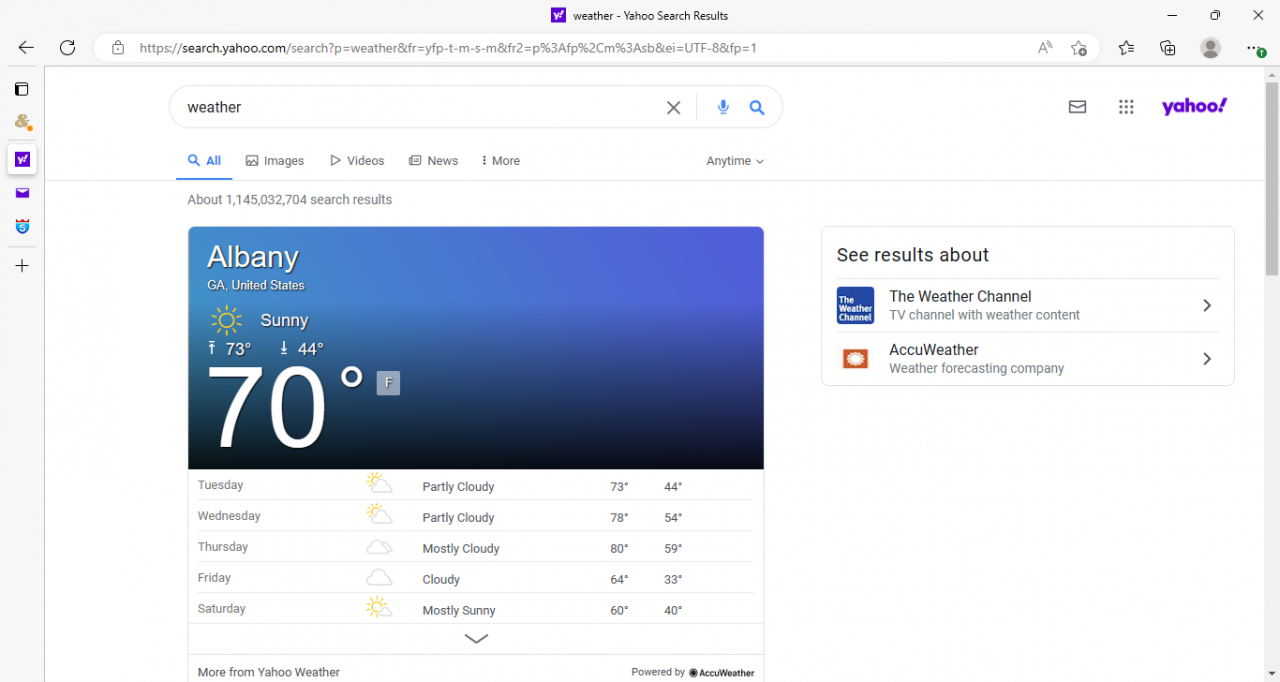Viewport: 1280px width, 682px height.
Task: Reload the page with the refresh icon
Action: [67, 47]
